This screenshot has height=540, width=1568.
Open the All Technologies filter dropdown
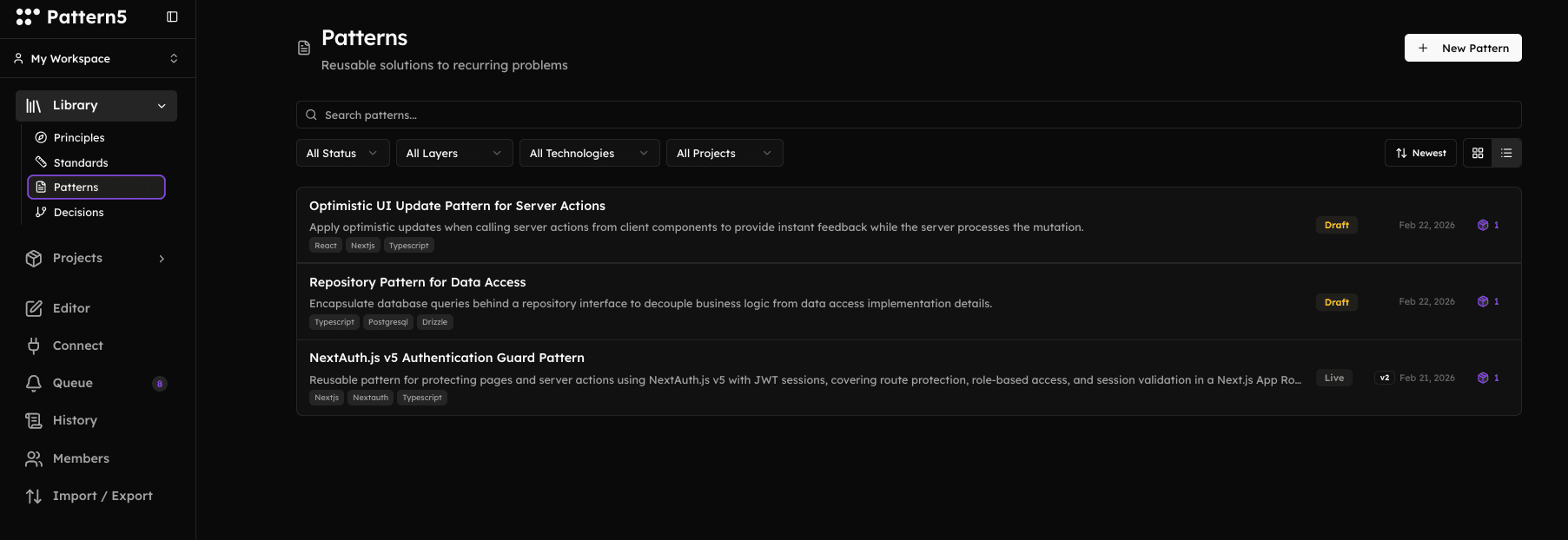(x=589, y=153)
